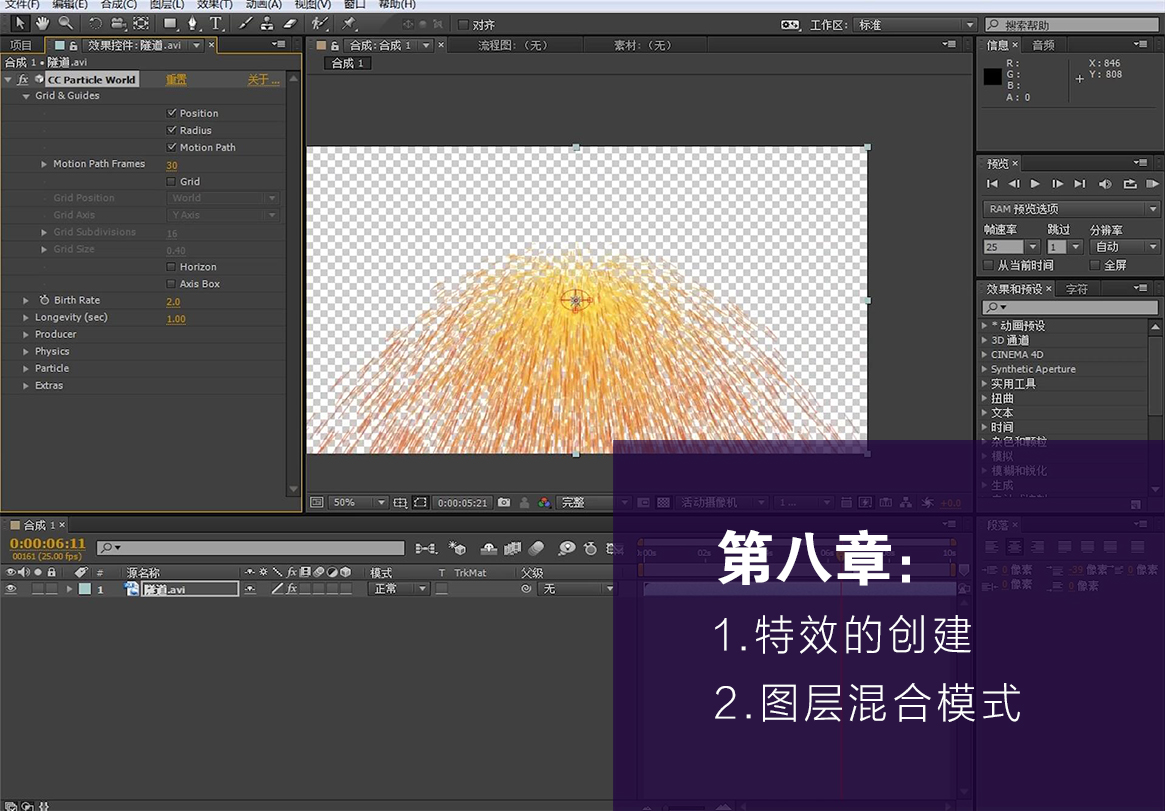Image resolution: width=1165 pixels, height=811 pixels.
Task: Click the always preview this view icon
Action: (317, 503)
